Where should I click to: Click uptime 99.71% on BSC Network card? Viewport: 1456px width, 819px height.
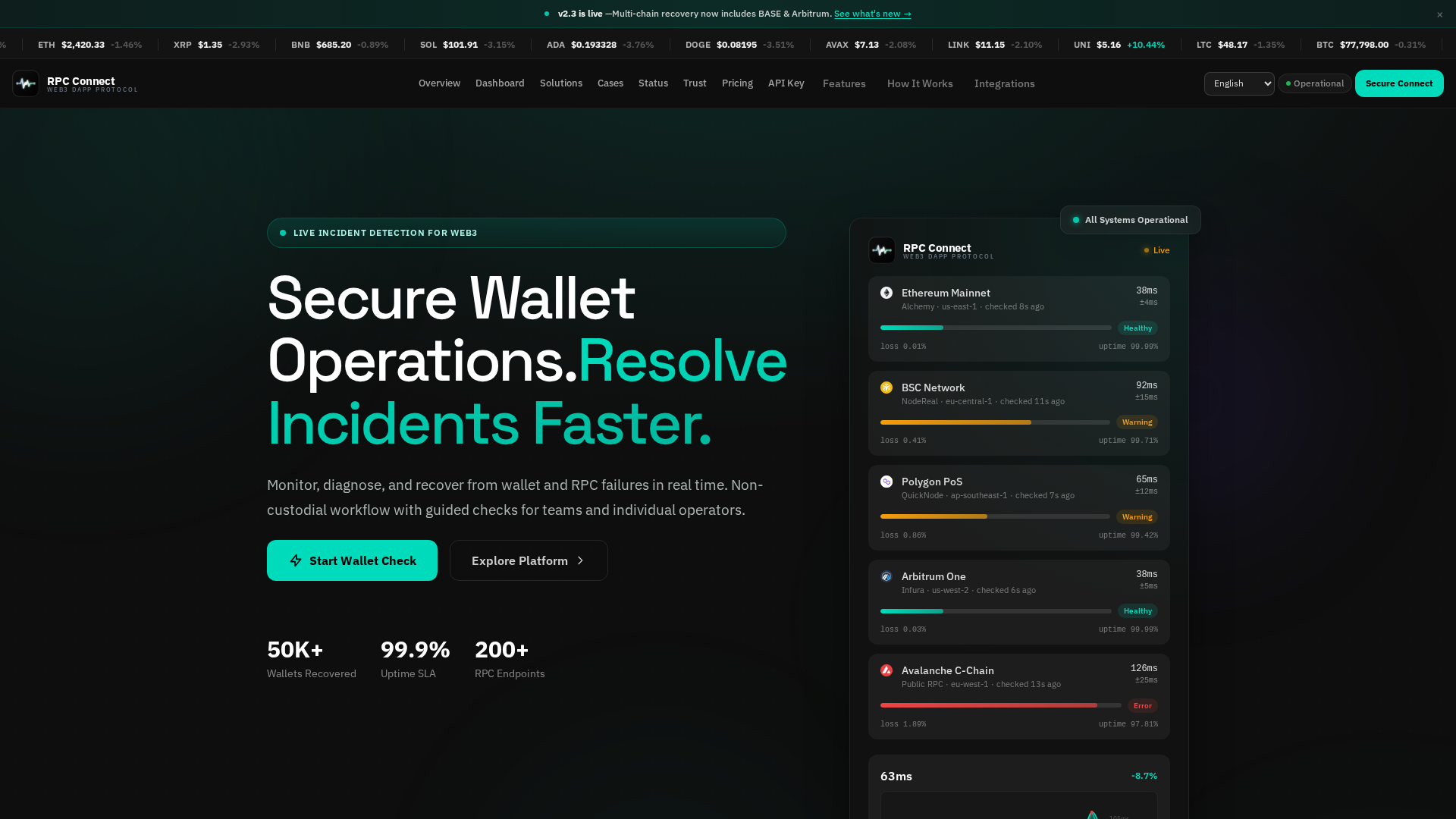click(x=1128, y=441)
